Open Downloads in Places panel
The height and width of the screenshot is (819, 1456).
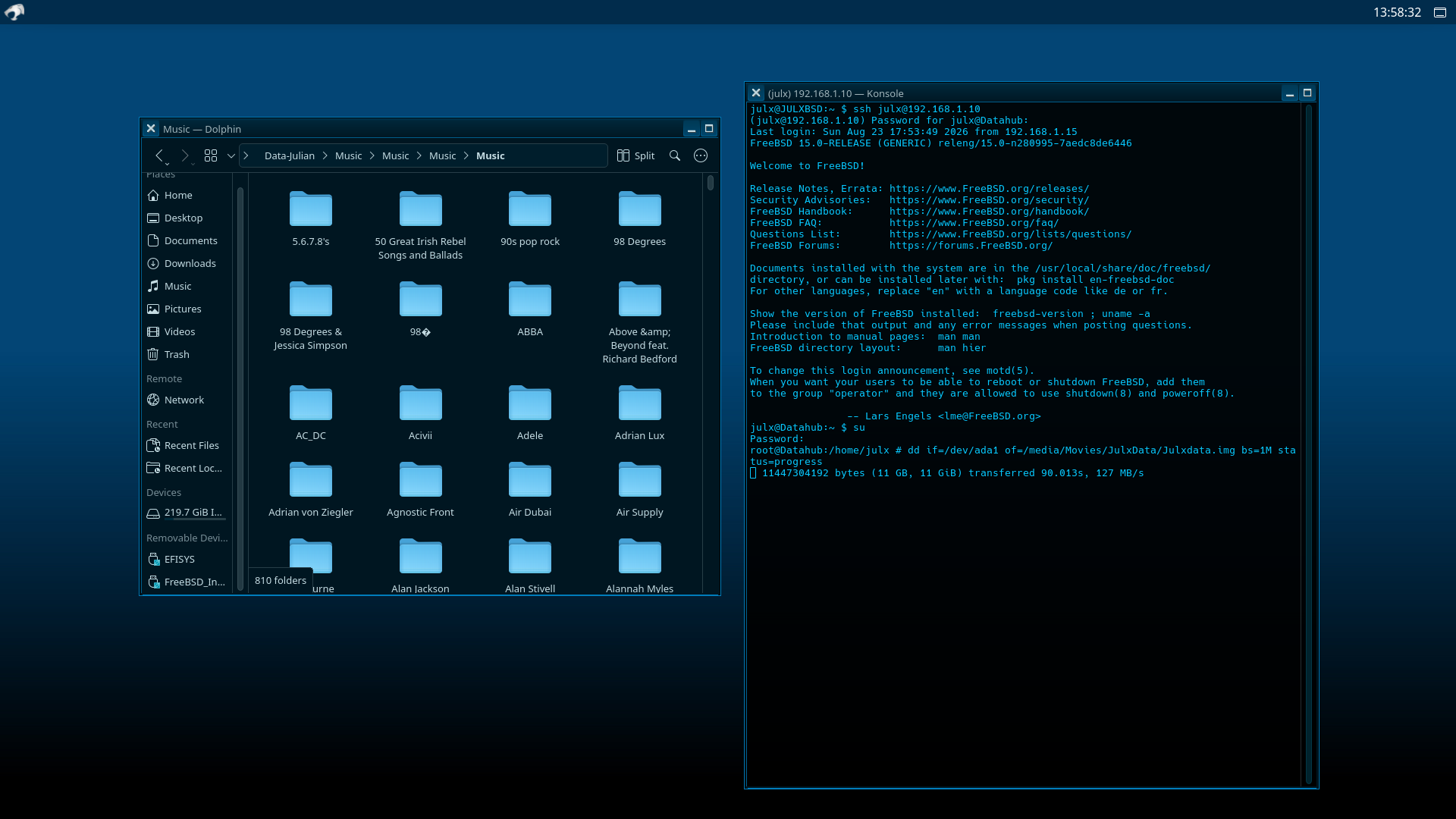coord(187,263)
